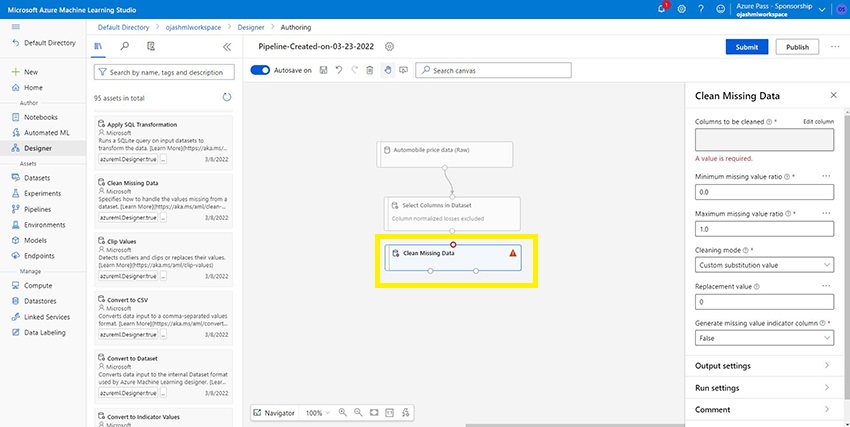Viewport: 850px width, 427px height.
Task: Toggle the Navigator view
Action: click(274, 413)
